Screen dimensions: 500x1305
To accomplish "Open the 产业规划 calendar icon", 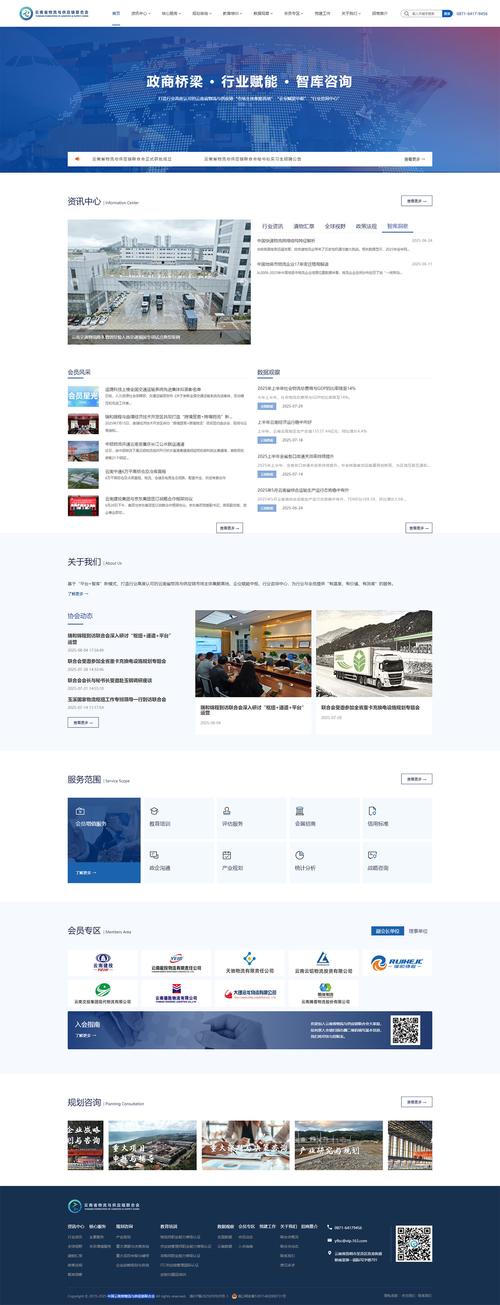I will coord(226,856).
